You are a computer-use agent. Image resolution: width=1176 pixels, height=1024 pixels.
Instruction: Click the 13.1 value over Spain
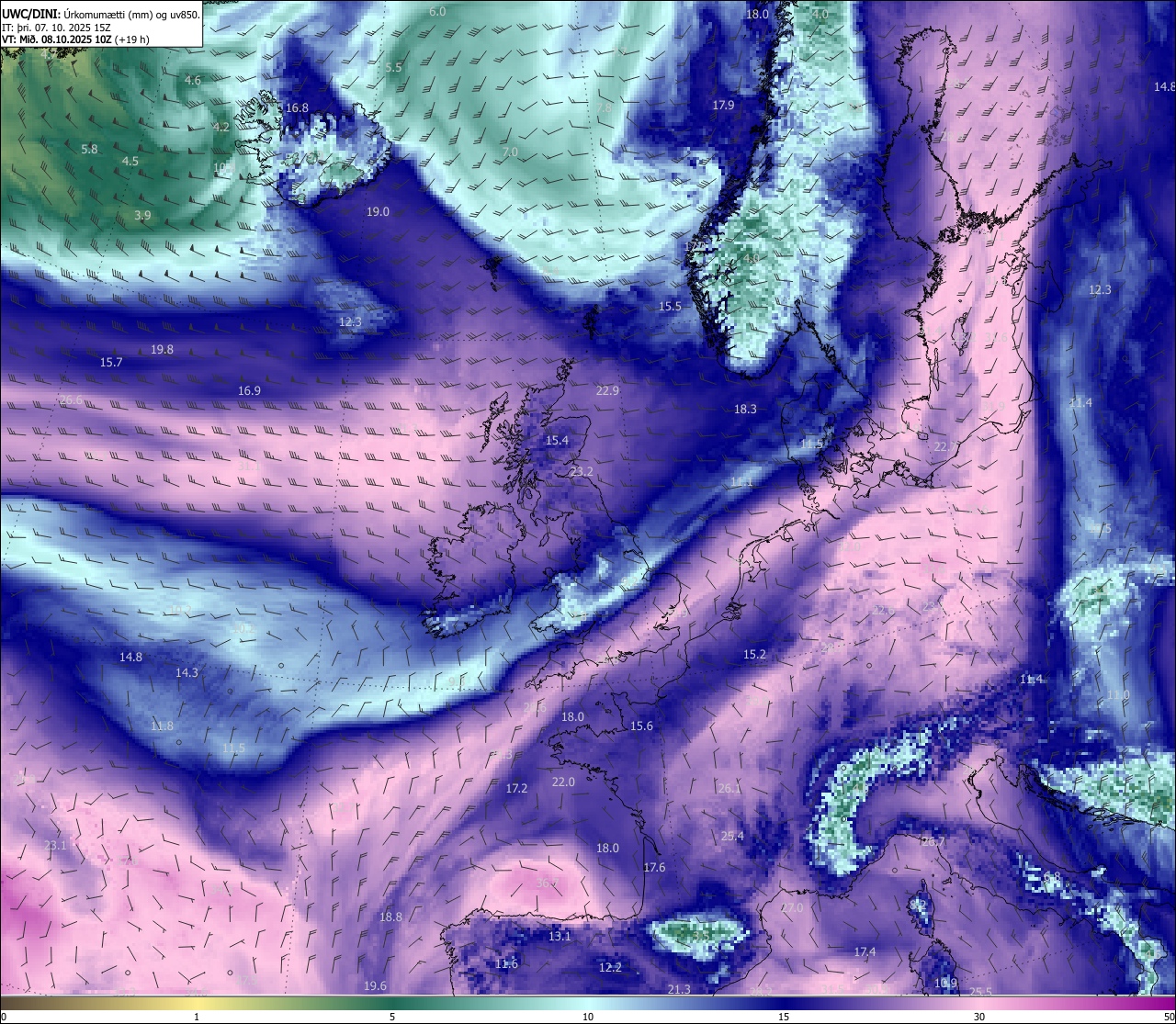click(560, 936)
